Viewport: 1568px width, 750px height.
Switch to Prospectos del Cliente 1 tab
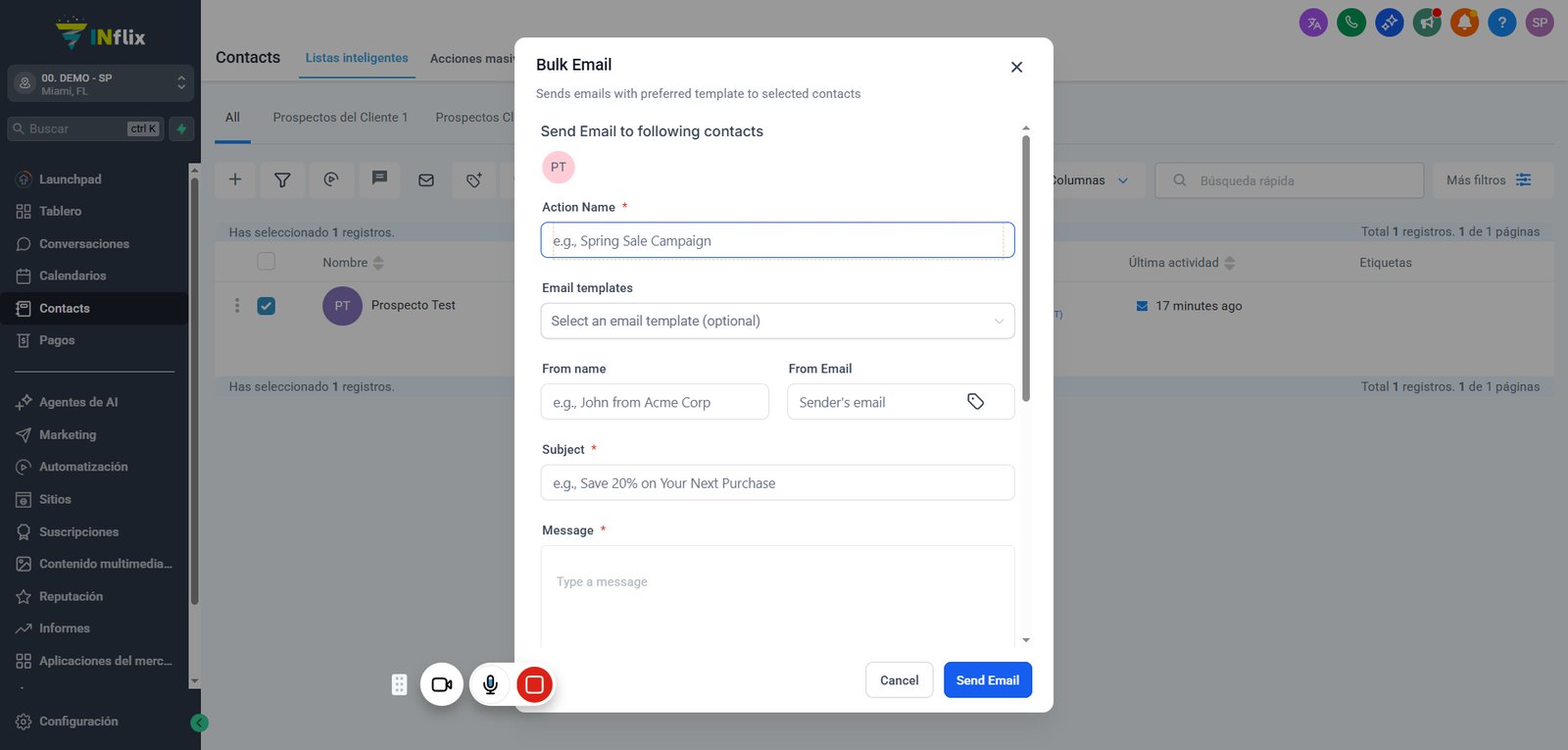point(340,118)
